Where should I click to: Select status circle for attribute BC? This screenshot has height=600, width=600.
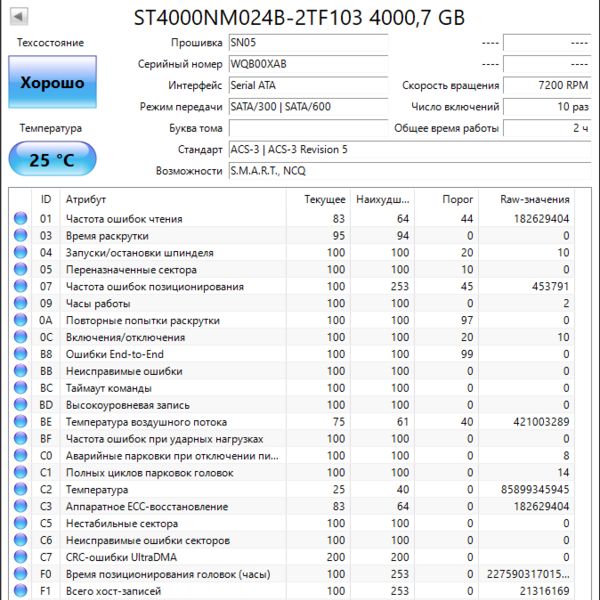21,388
